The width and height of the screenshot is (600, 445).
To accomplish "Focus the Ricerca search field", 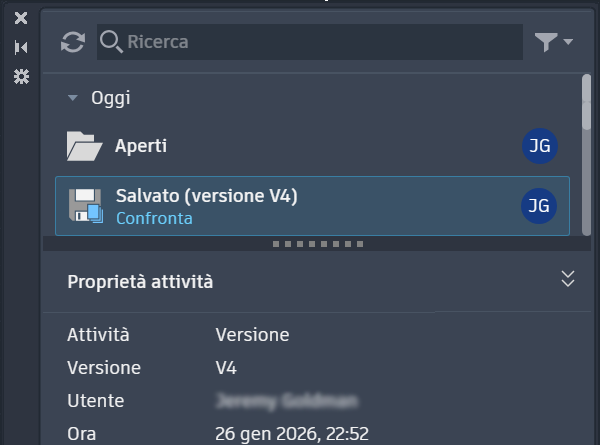I will [x=320, y=42].
